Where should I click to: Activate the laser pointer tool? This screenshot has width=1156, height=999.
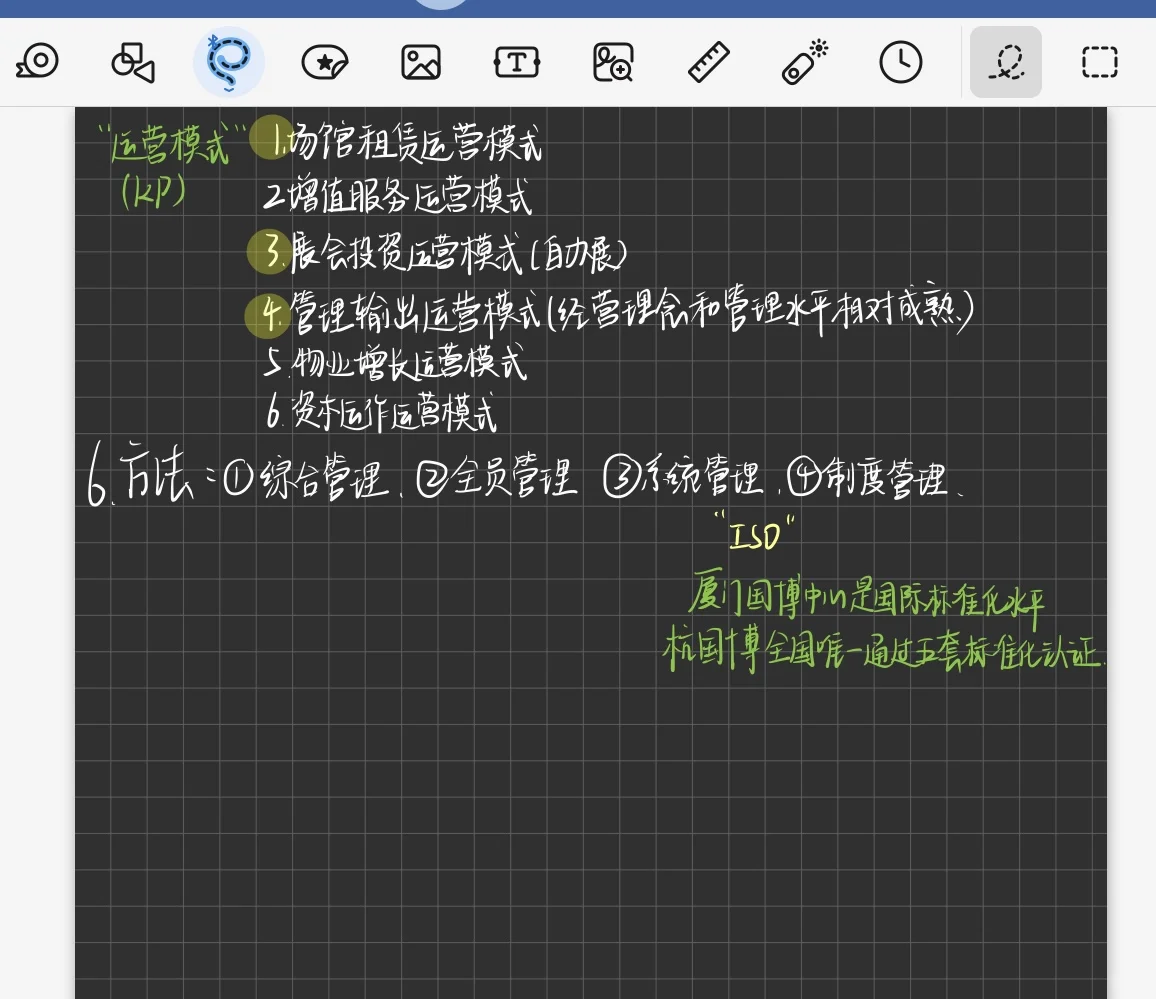point(803,62)
